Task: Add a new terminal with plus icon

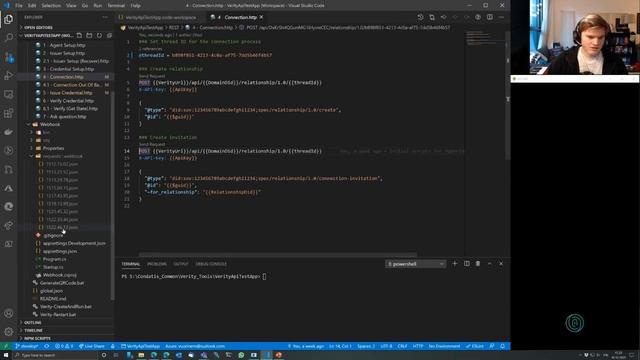Action: tap(455, 264)
